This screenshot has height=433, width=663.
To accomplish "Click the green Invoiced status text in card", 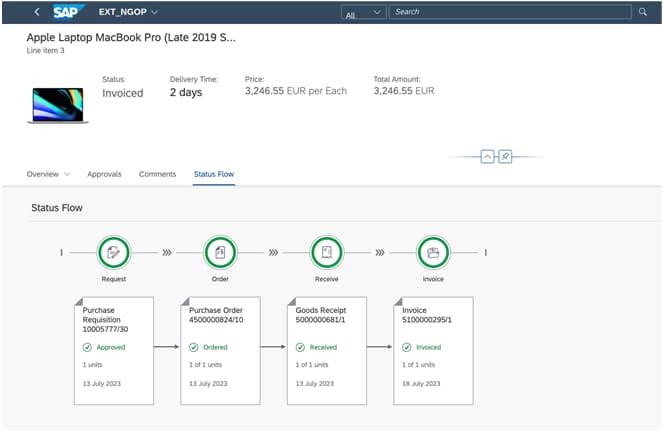I will coord(428,347).
